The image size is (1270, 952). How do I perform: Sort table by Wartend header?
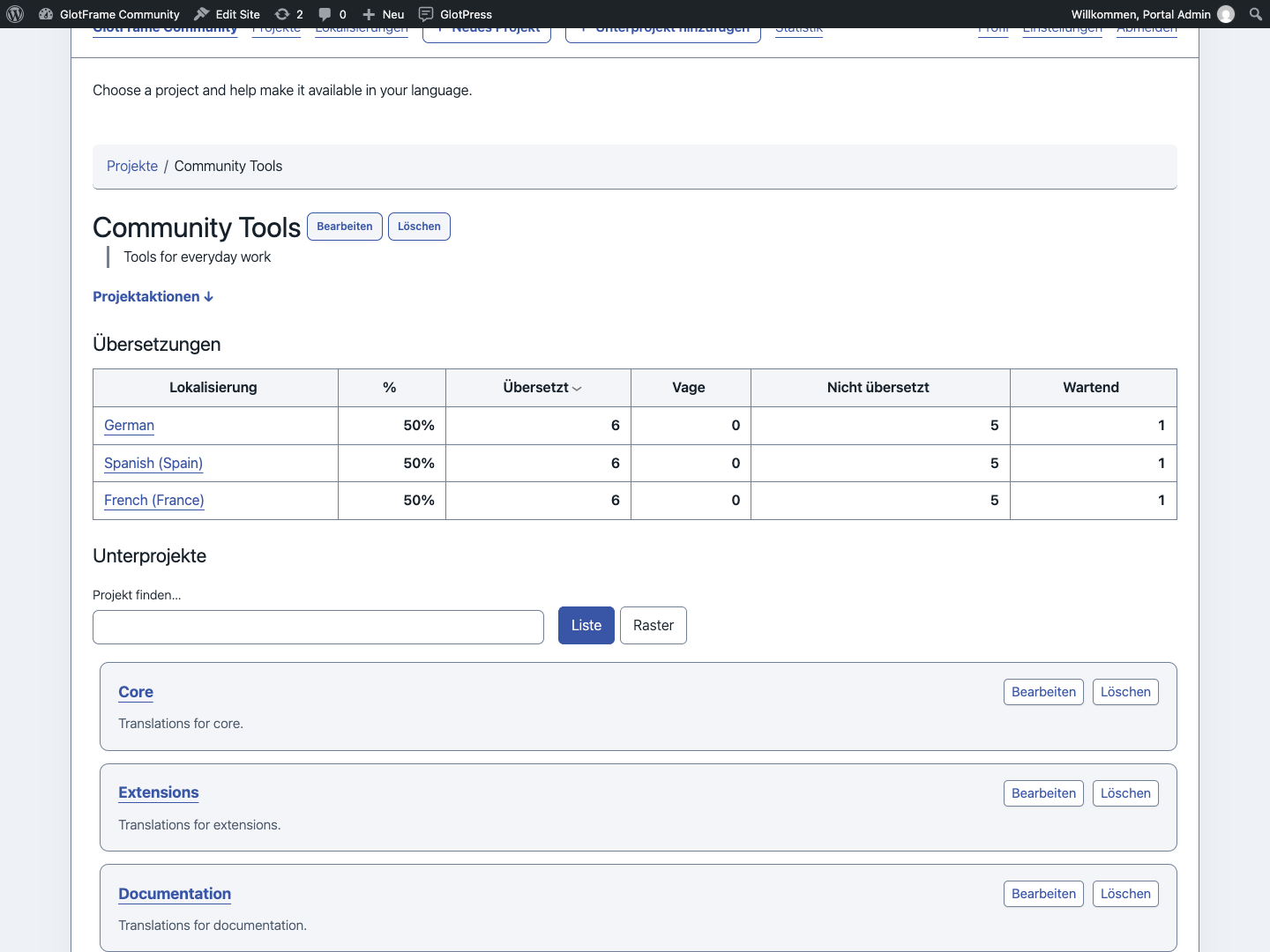(x=1091, y=388)
